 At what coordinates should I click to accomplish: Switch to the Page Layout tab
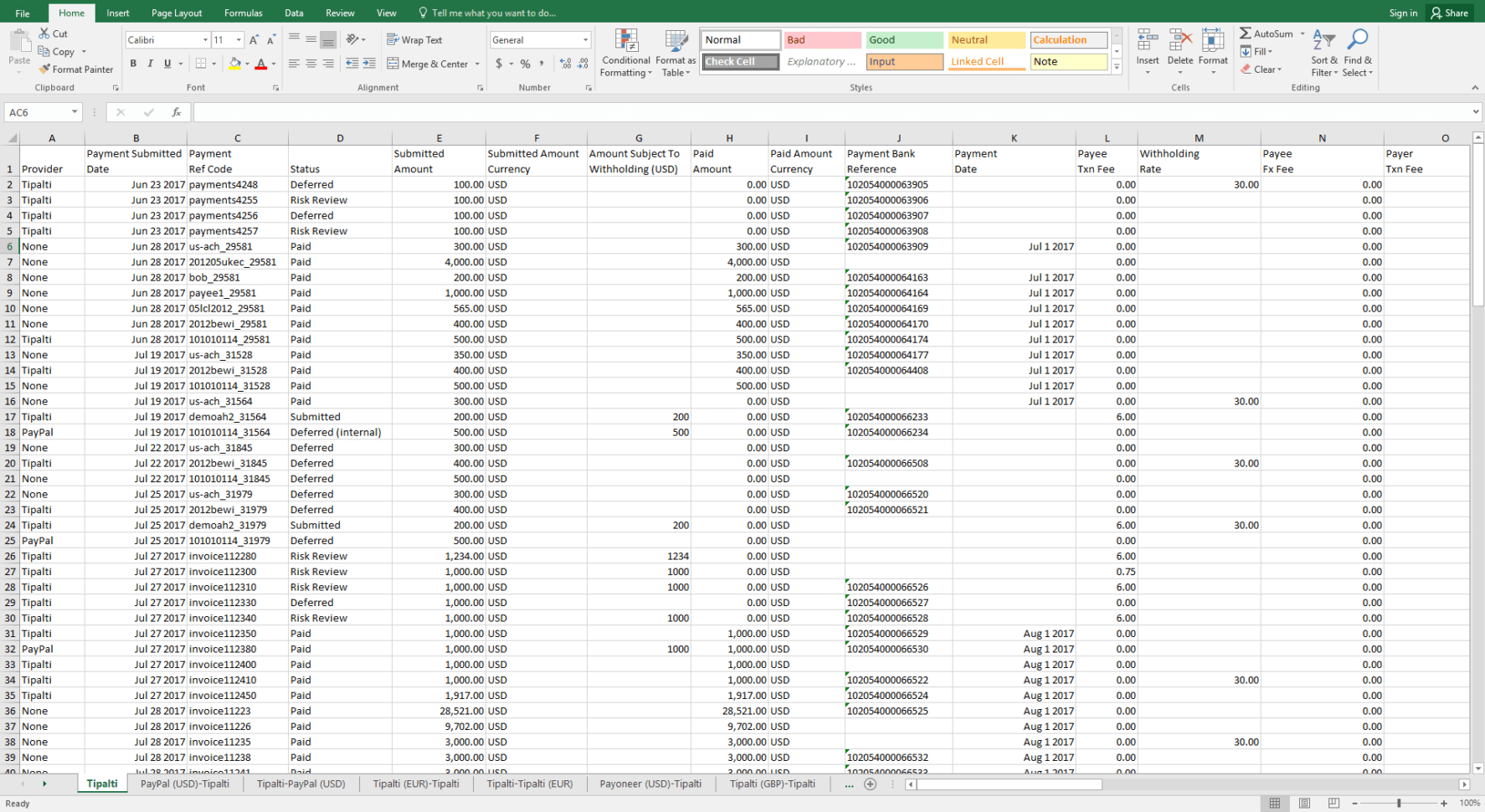click(x=177, y=13)
